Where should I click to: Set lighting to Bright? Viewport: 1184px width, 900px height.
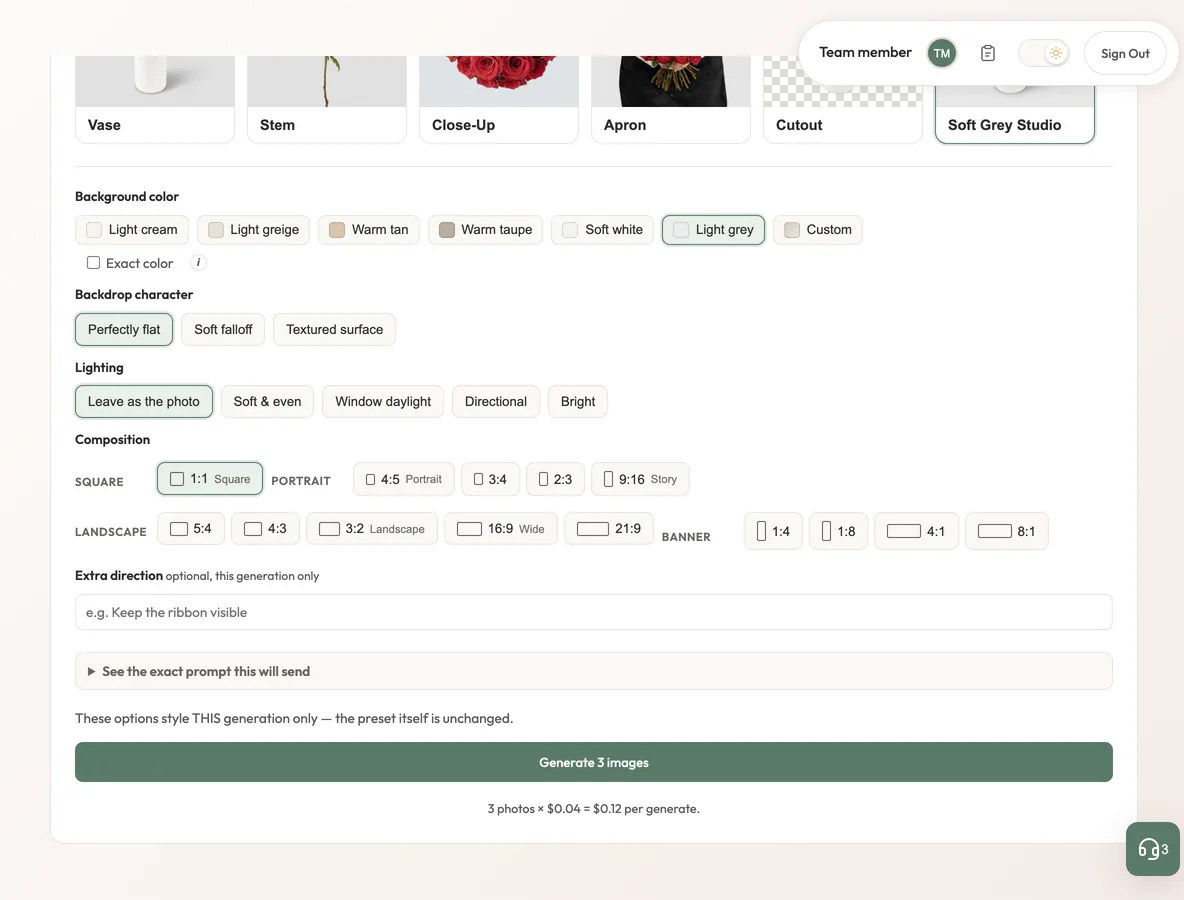click(578, 402)
